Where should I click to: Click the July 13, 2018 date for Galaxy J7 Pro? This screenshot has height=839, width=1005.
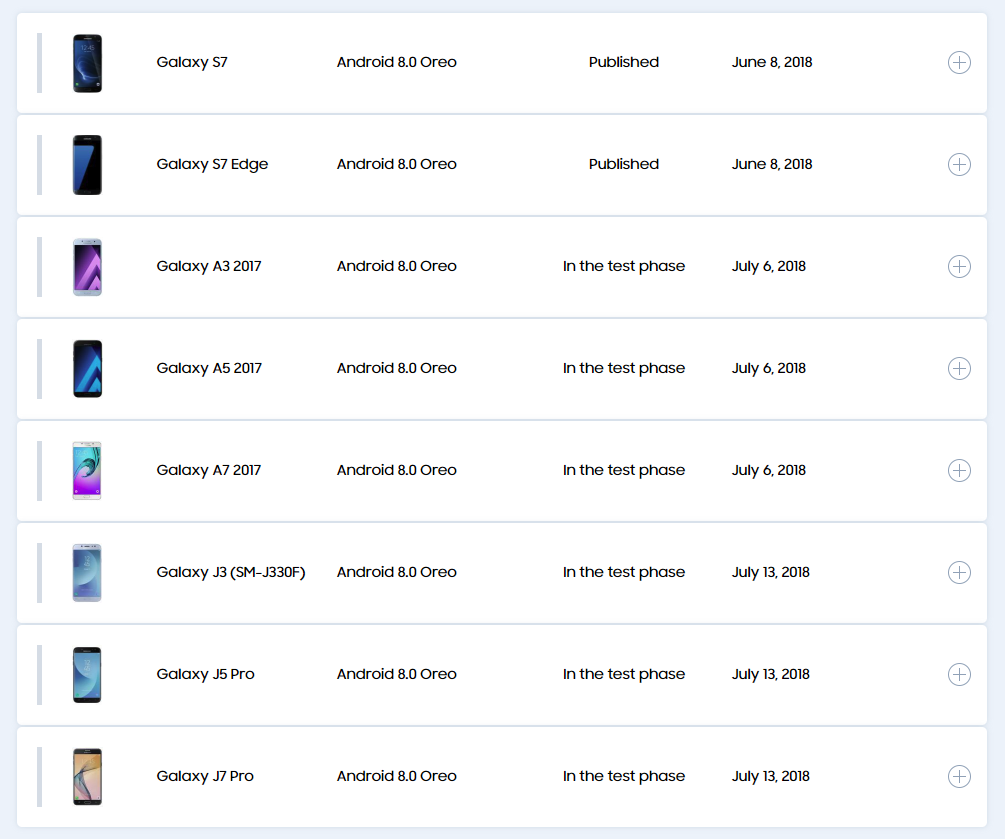[x=770, y=776]
